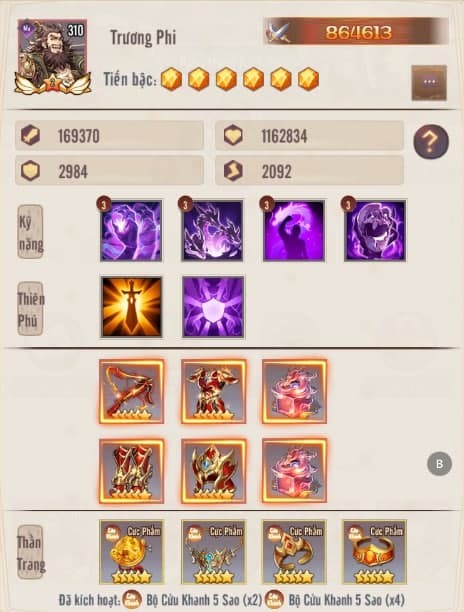This screenshot has height=612, width=464.
Task: Select the purple lightning fist skill icon
Action: click(131, 231)
